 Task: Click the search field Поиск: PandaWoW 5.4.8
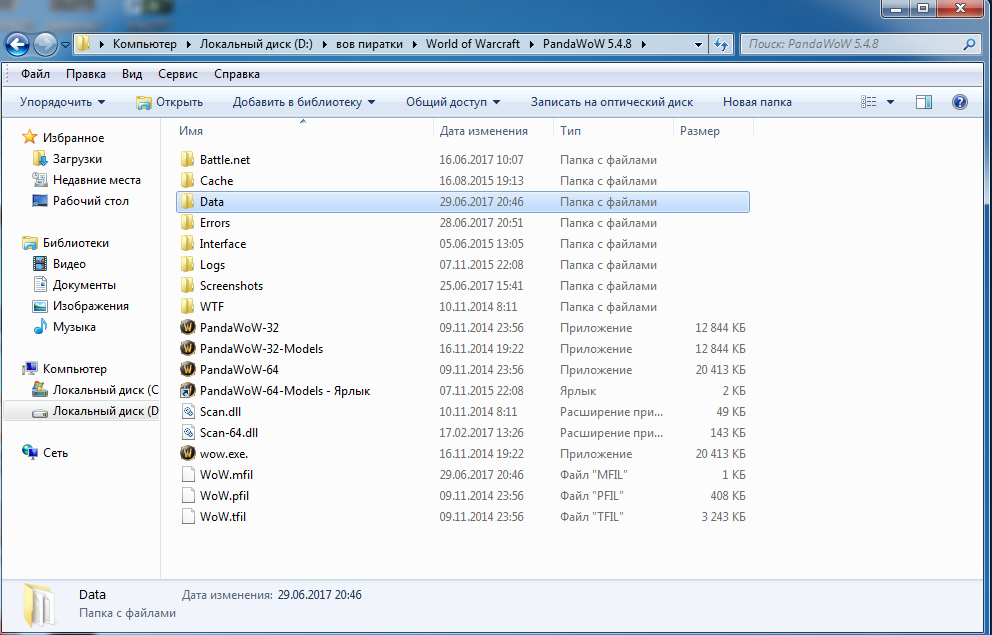[x=852, y=45]
